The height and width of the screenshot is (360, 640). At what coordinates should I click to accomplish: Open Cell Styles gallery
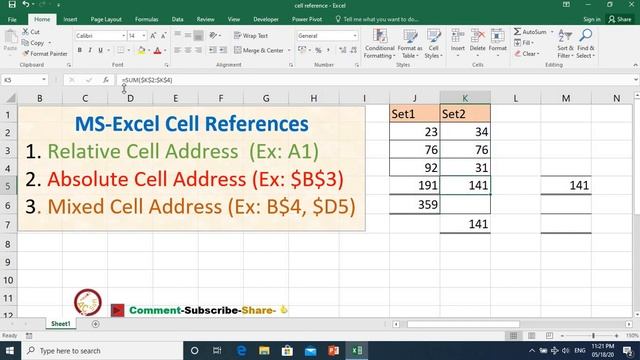433,44
